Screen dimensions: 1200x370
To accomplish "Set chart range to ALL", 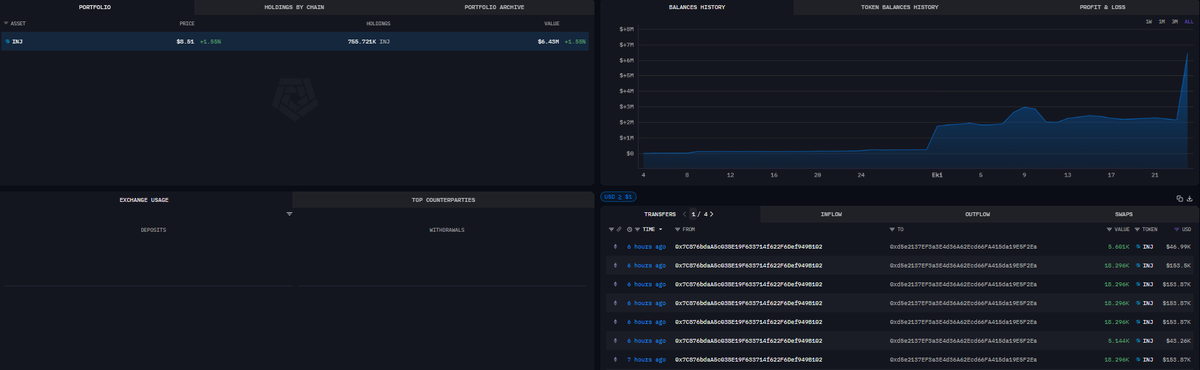I will click(1189, 21).
